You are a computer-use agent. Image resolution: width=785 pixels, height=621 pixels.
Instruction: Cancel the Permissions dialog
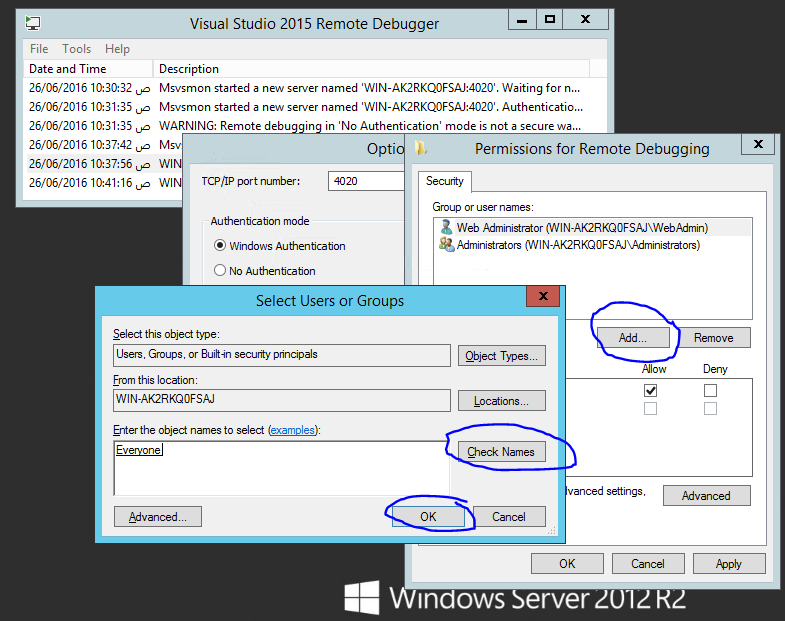point(648,563)
